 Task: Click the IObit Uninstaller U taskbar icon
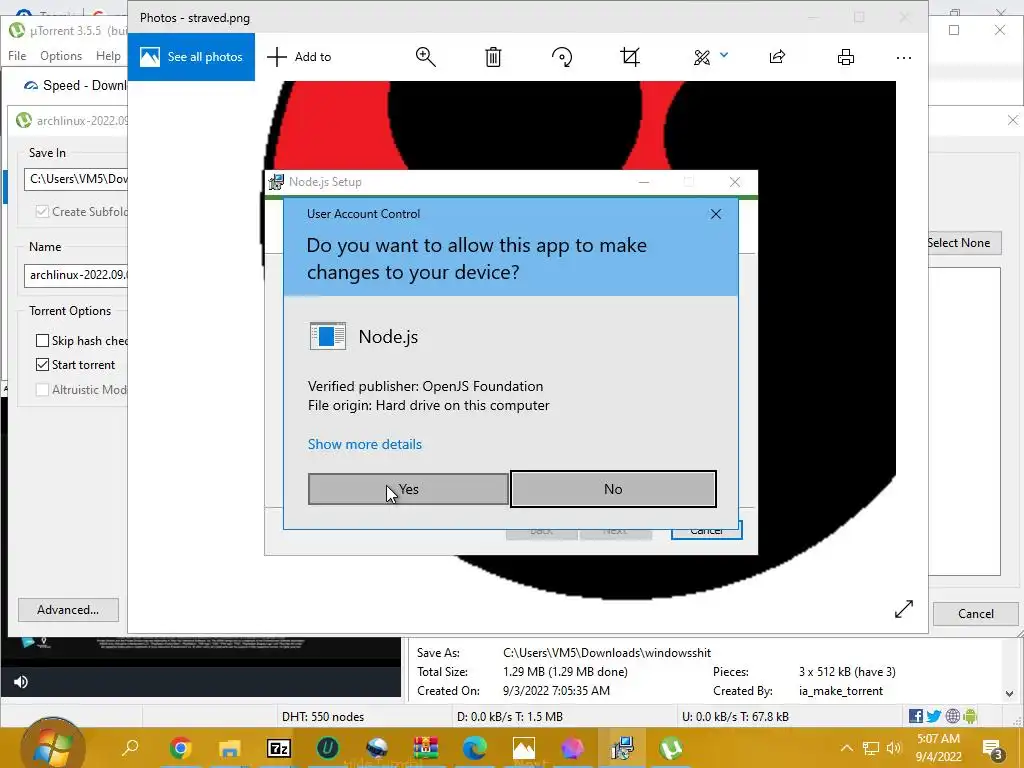[x=328, y=748]
